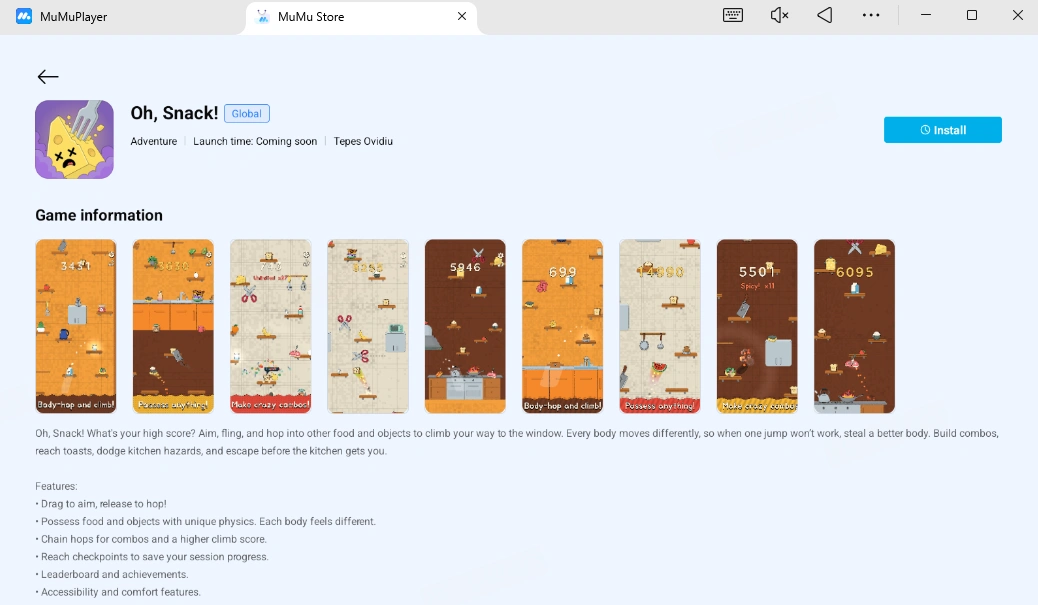Click the 'Launch time: Coming soon' text
This screenshot has width=1038, height=605.
(255, 141)
